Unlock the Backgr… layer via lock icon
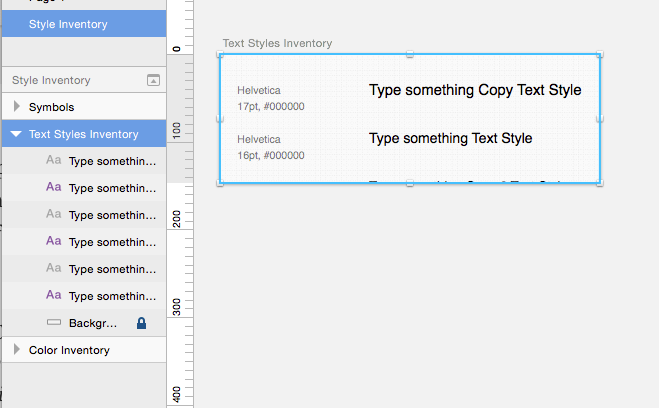 point(142,323)
